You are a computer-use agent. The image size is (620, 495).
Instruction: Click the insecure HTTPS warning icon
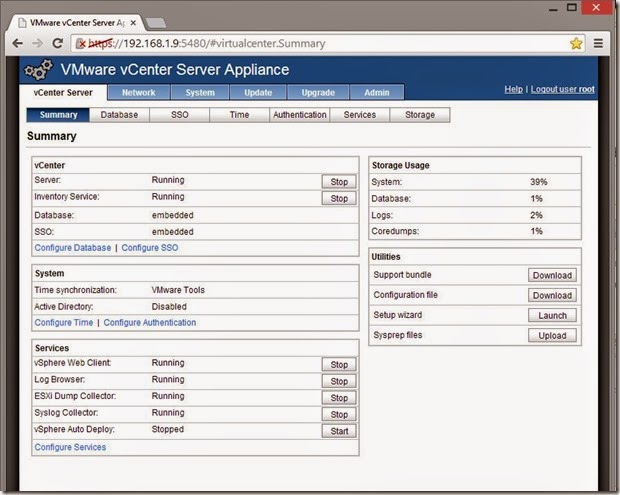pos(81,43)
